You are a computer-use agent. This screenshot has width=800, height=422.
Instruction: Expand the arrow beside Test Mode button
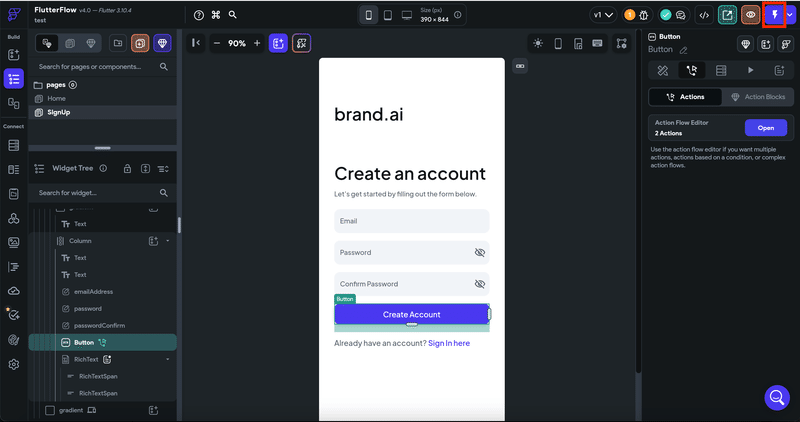[790, 15]
